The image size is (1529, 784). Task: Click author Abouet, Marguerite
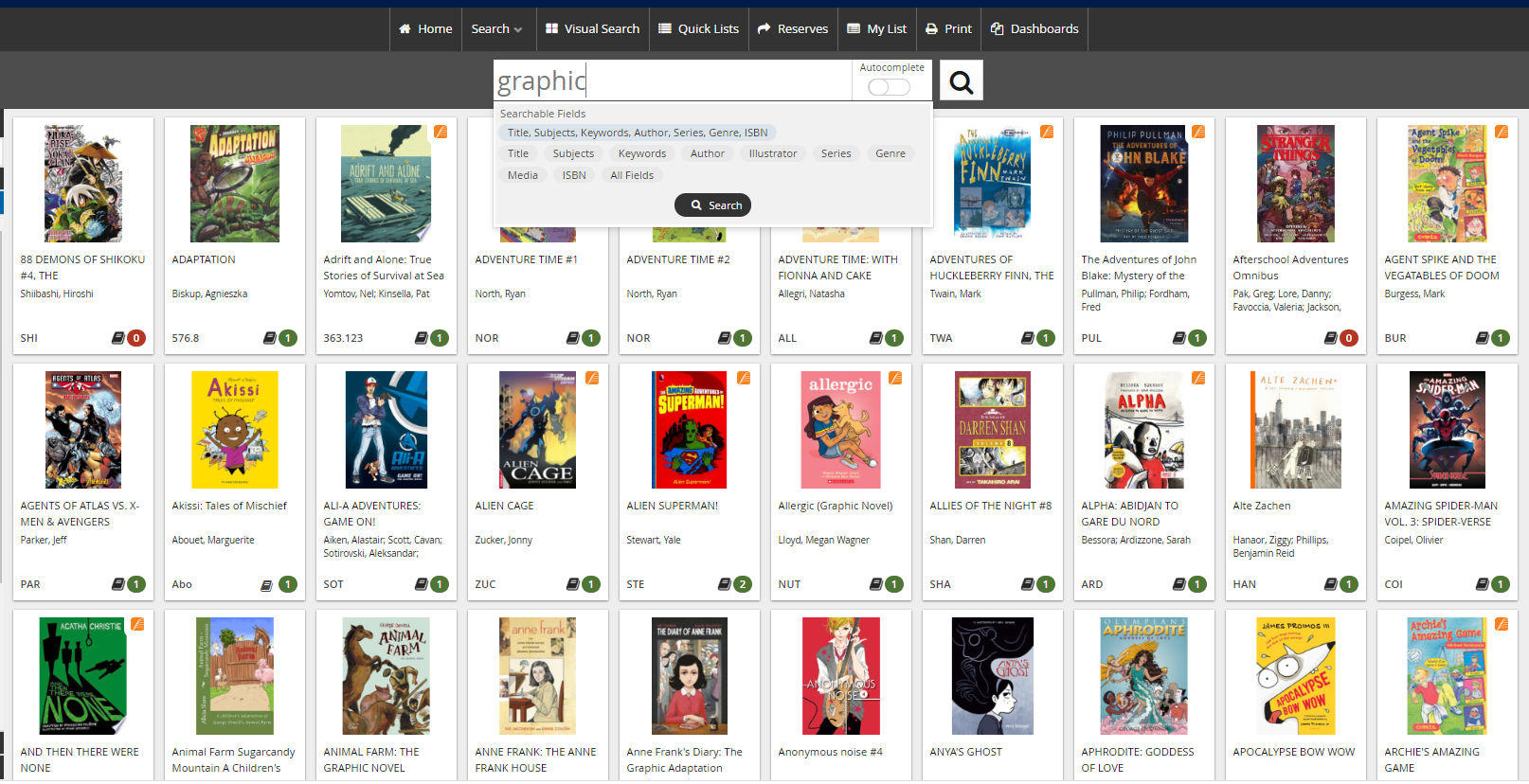coord(213,540)
